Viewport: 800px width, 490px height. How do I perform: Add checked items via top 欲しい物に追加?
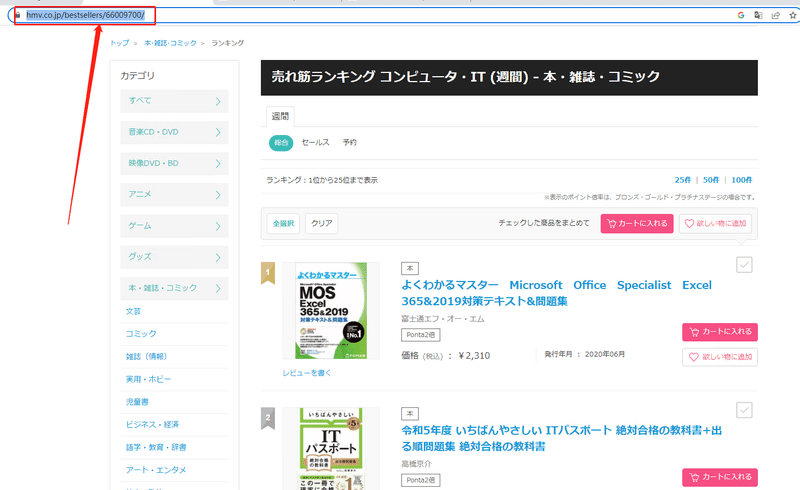pos(715,224)
